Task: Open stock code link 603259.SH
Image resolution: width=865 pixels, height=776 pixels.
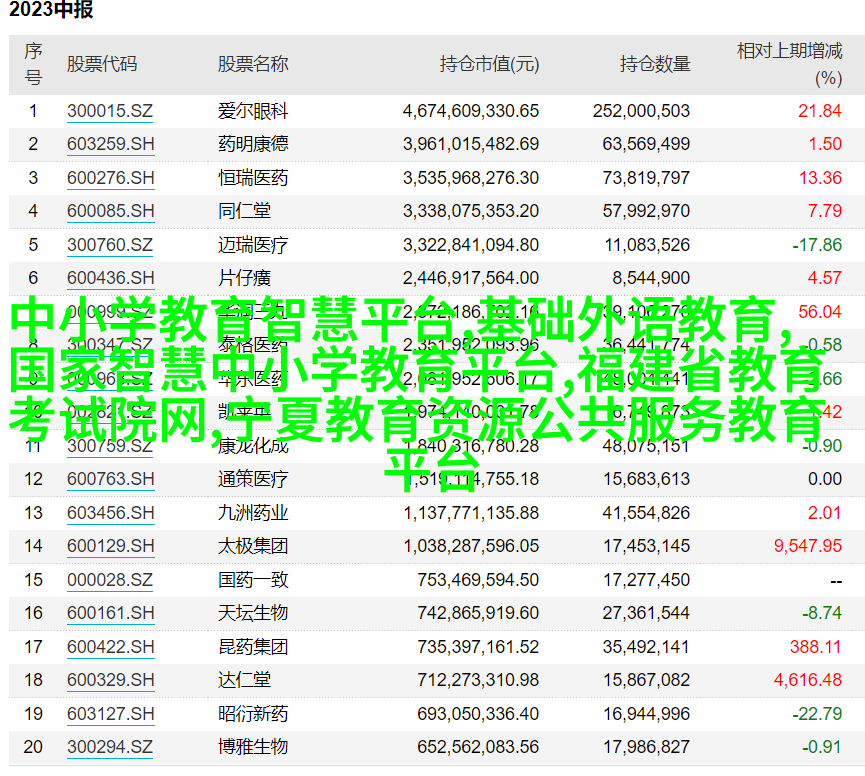Action: tap(110, 145)
